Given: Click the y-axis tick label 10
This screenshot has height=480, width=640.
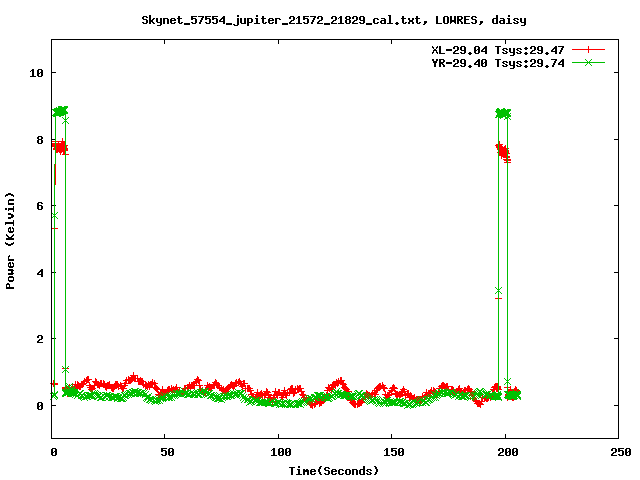Looking at the screenshot, I should pos(37,73).
